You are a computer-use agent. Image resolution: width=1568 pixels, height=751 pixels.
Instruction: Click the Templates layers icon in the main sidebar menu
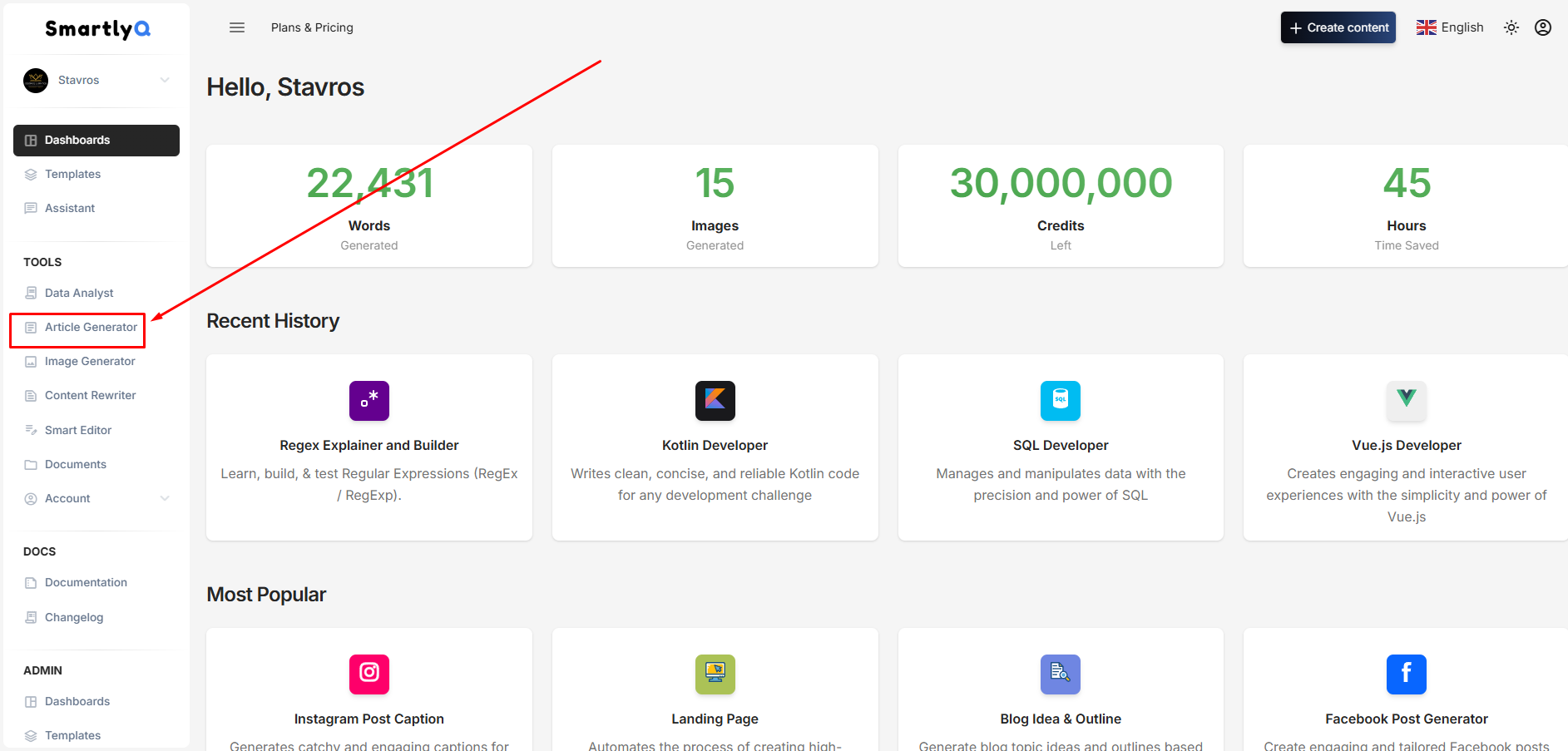tap(31, 175)
